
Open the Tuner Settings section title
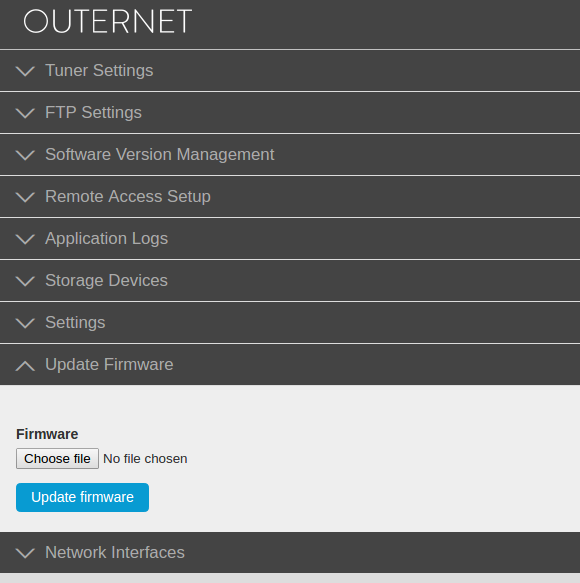(99, 71)
